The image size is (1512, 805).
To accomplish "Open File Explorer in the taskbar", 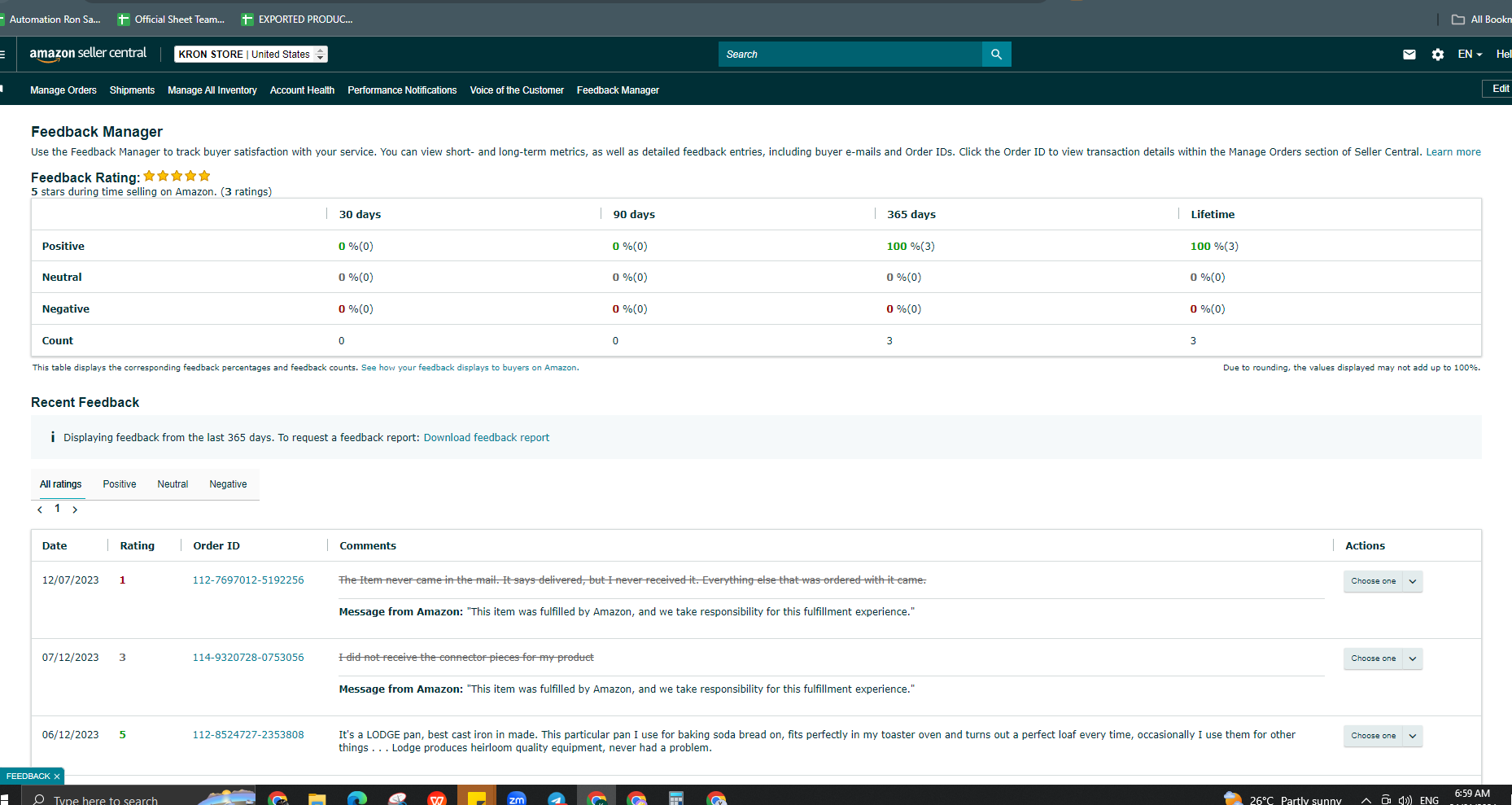I will pos(317,798).
